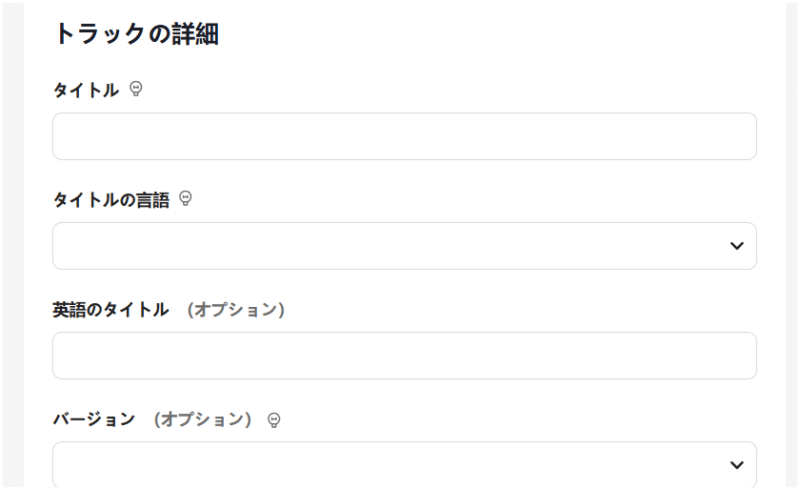Click the トラックの詳細 section heading
The height and width of the screenshot is (490, 800).
point(136,35)
